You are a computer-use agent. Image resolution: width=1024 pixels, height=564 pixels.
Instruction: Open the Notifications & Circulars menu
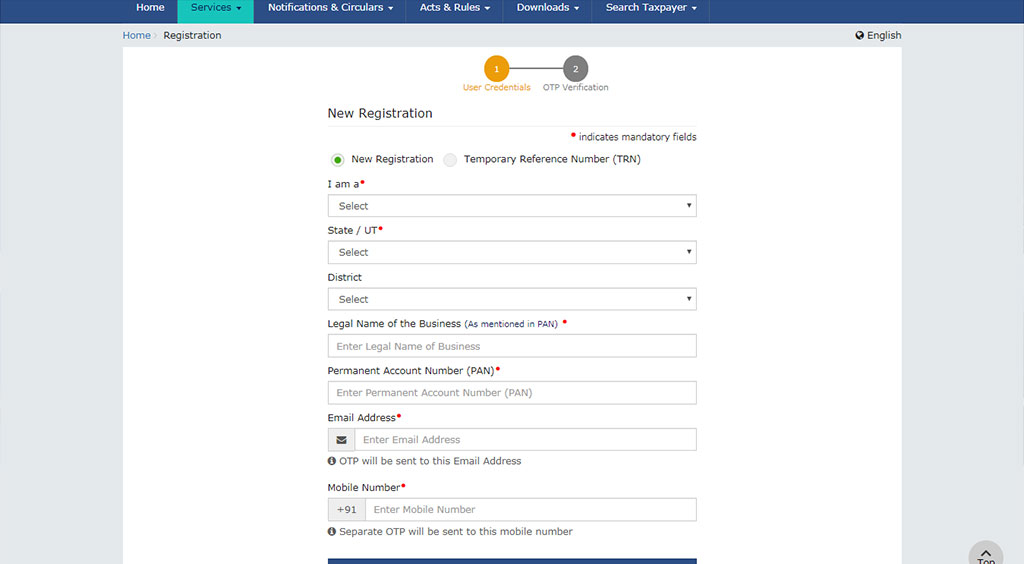click(330, 8)
